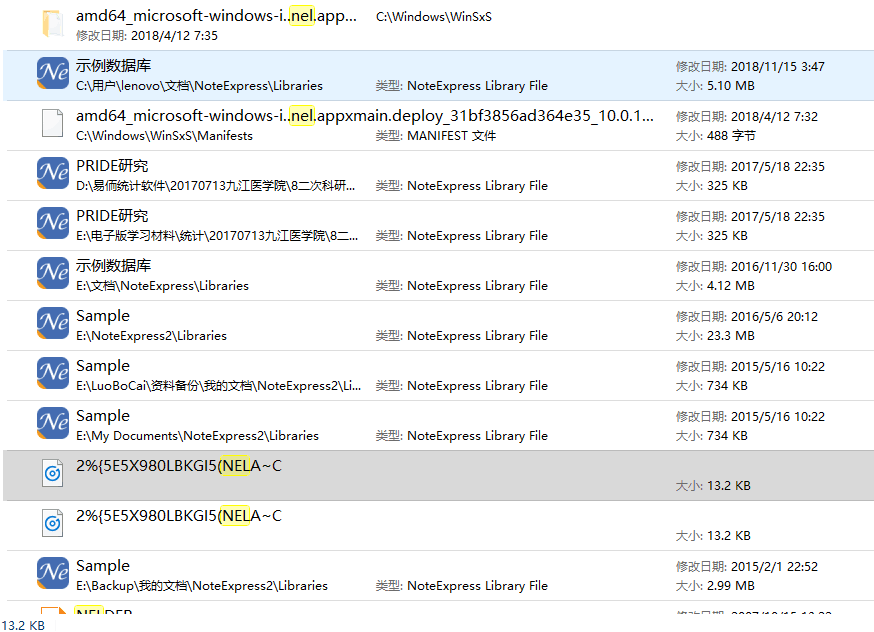Click path E:\文档\NoteExpress\Libraries
Viewport: 874px width, 632px height.
[162, 286]
